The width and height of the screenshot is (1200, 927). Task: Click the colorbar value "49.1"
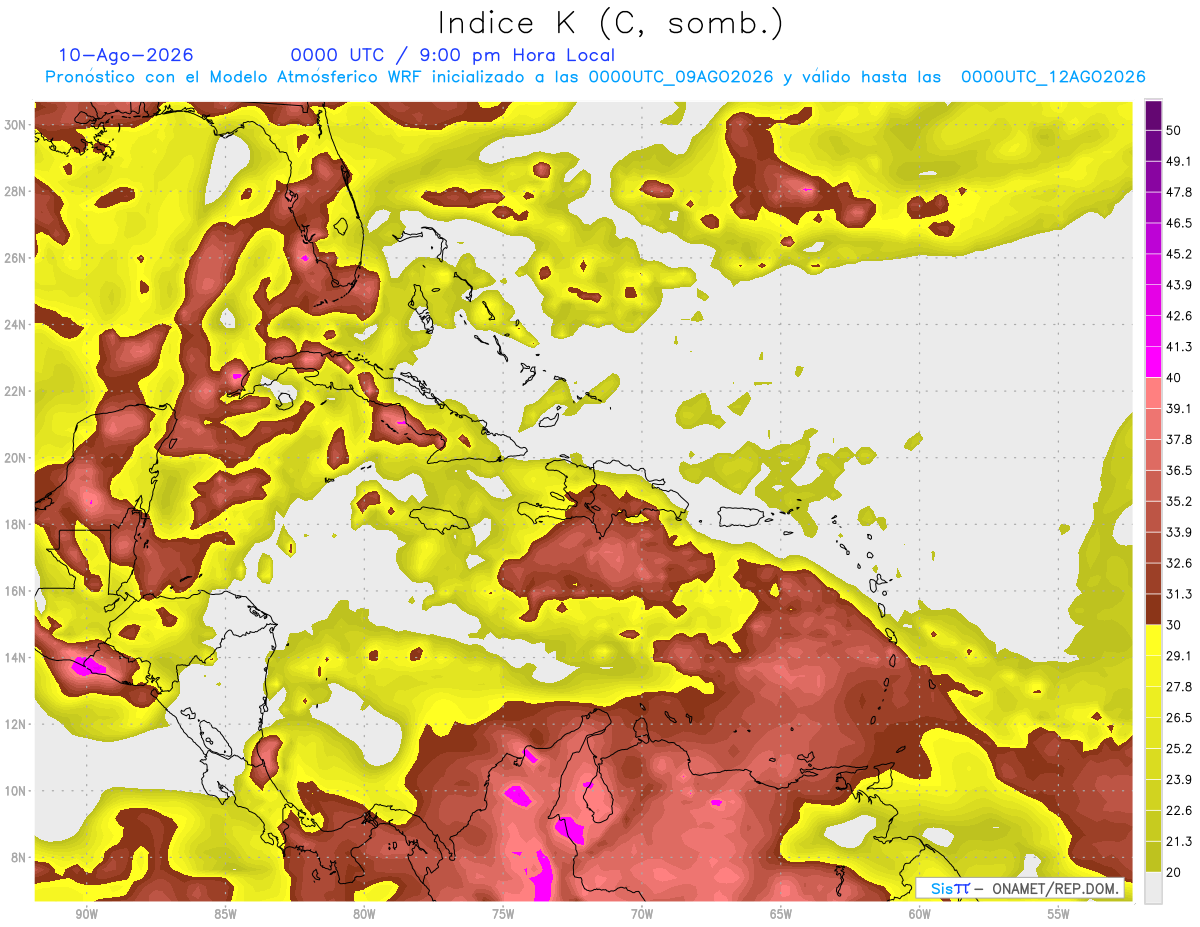(x=1179, y=161)
